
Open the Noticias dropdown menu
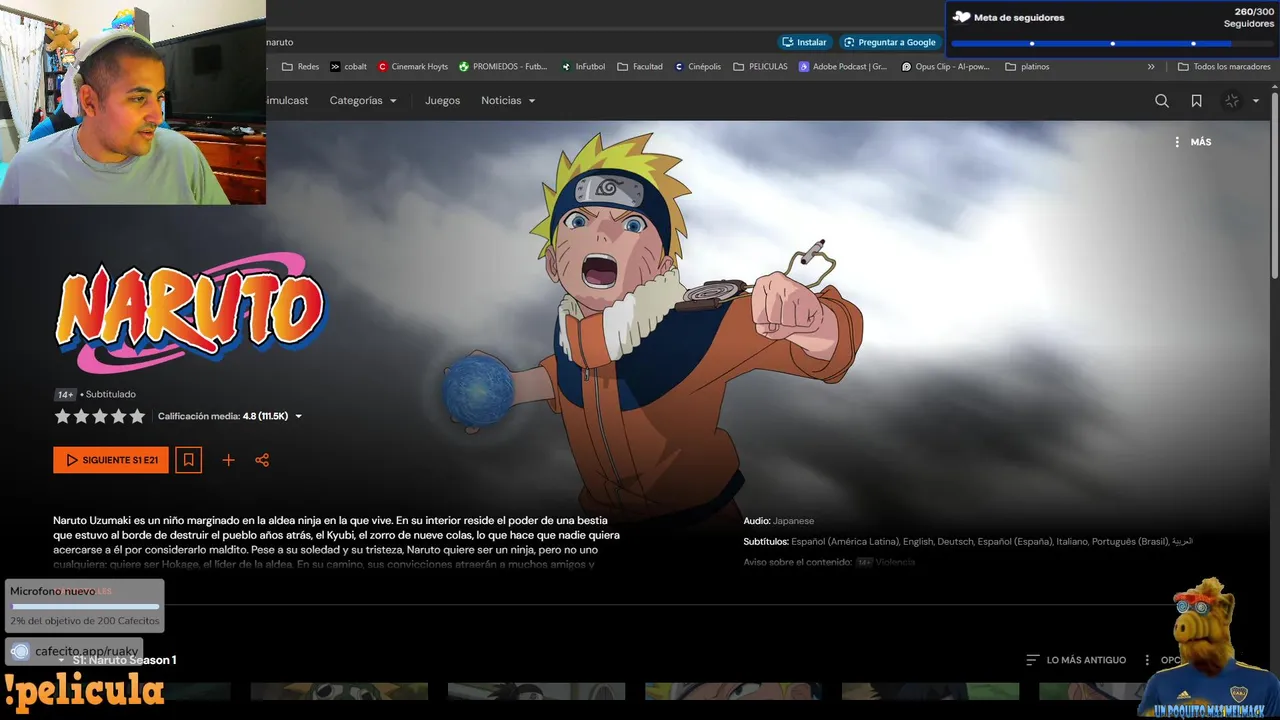(508, 101)
